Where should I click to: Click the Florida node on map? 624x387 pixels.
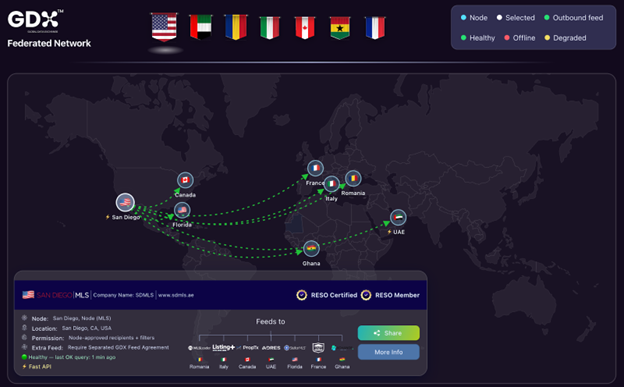[182, 210]
